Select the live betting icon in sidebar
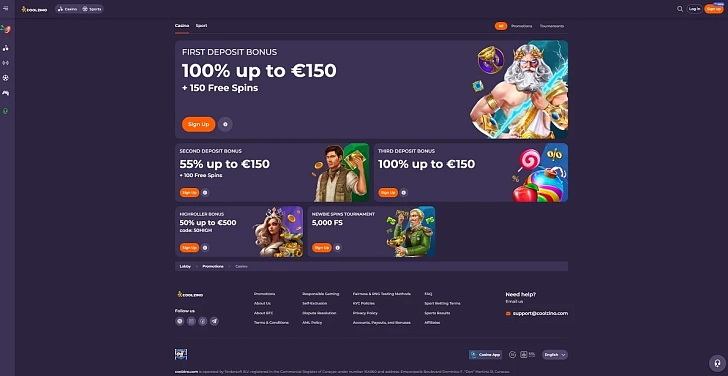The height and width of the screenshot is (376, 728). [x=6, y=63]
